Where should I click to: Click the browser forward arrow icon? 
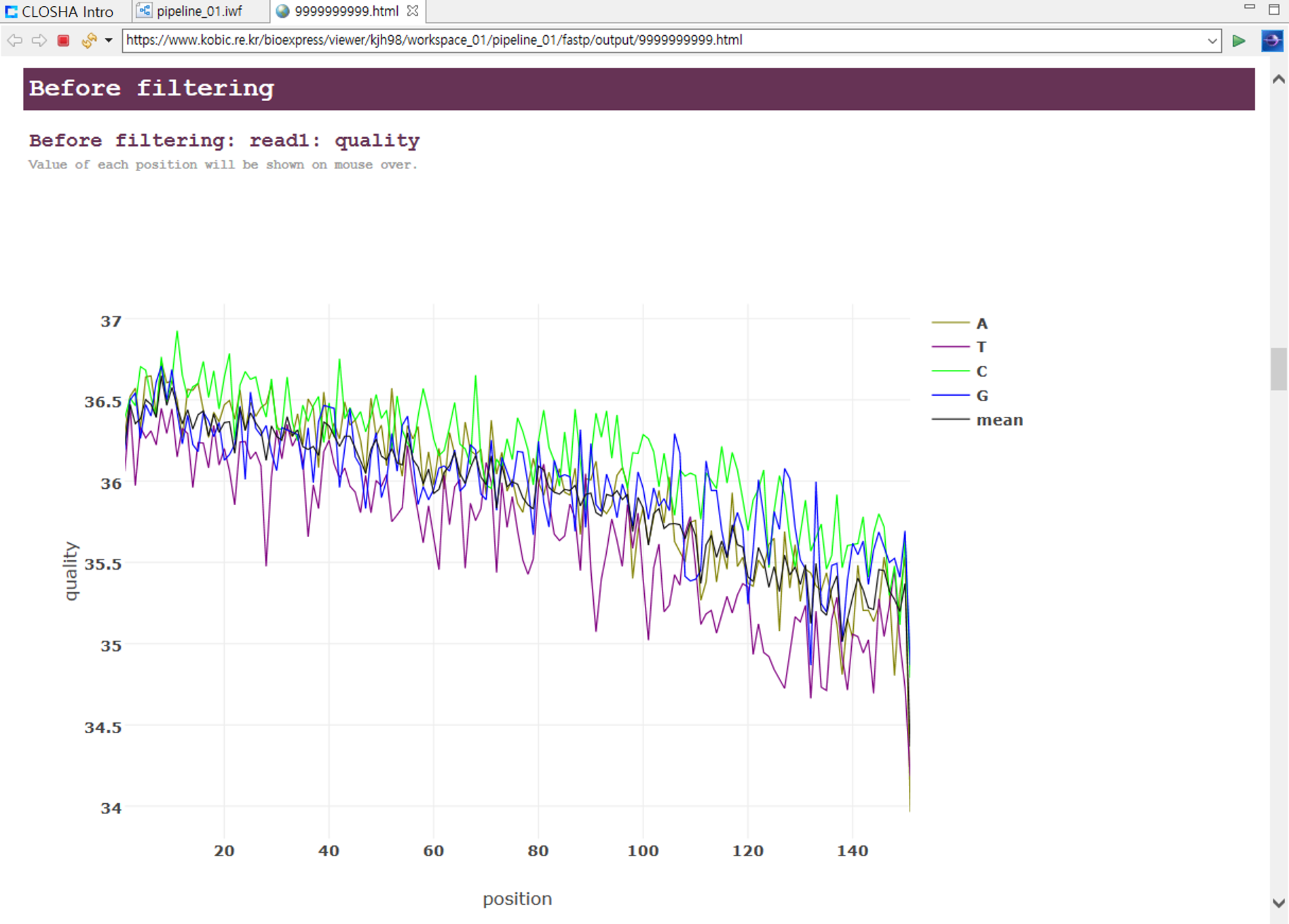click(39, 41)
